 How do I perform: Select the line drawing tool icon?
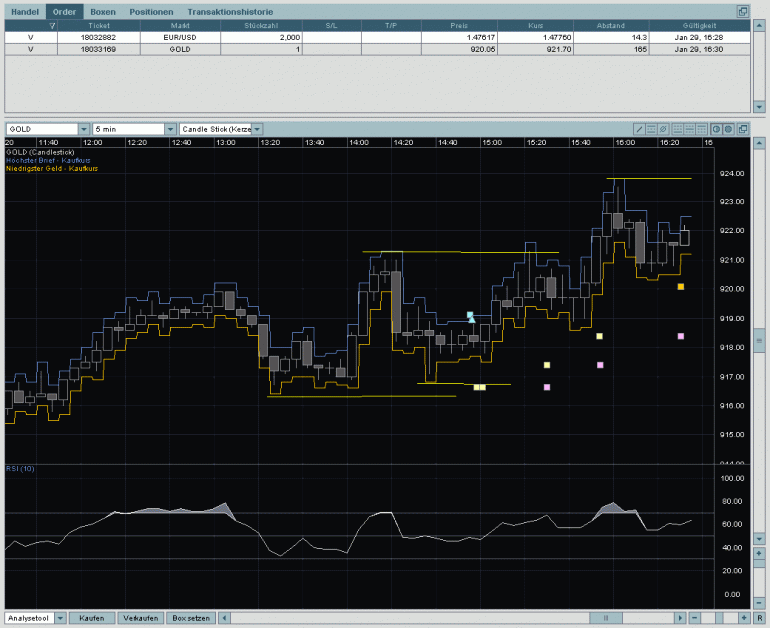tap(639, 129)
